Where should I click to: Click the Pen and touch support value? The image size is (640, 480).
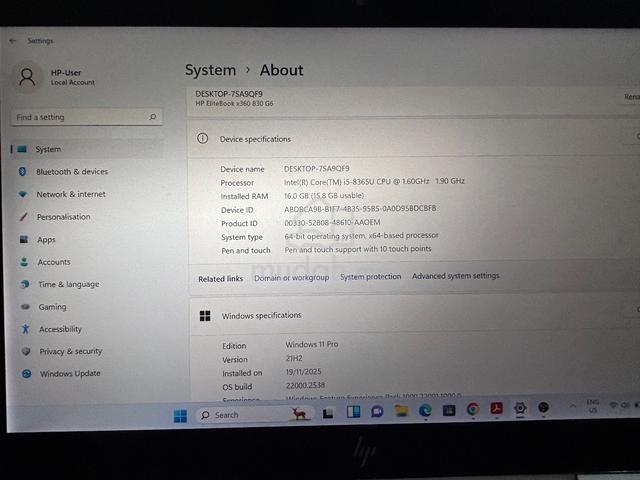coord(358,249)
